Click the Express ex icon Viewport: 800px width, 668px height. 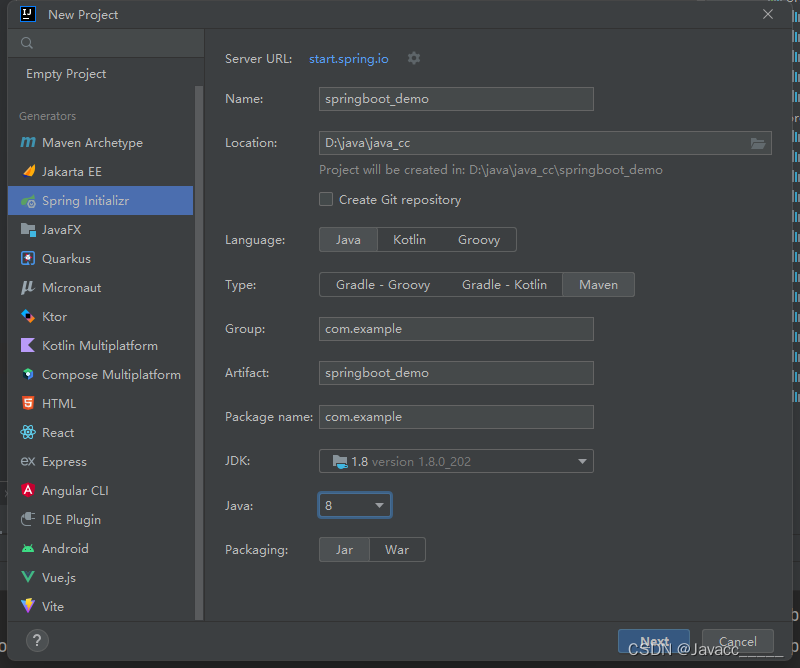28,461
